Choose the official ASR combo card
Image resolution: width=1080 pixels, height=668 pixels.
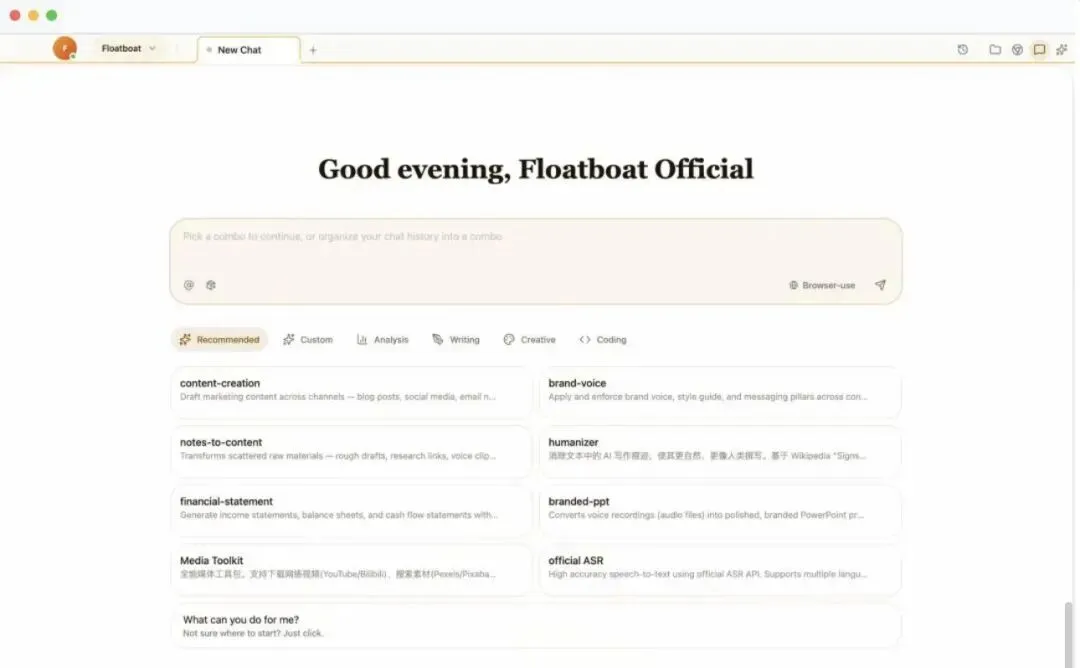720,569
